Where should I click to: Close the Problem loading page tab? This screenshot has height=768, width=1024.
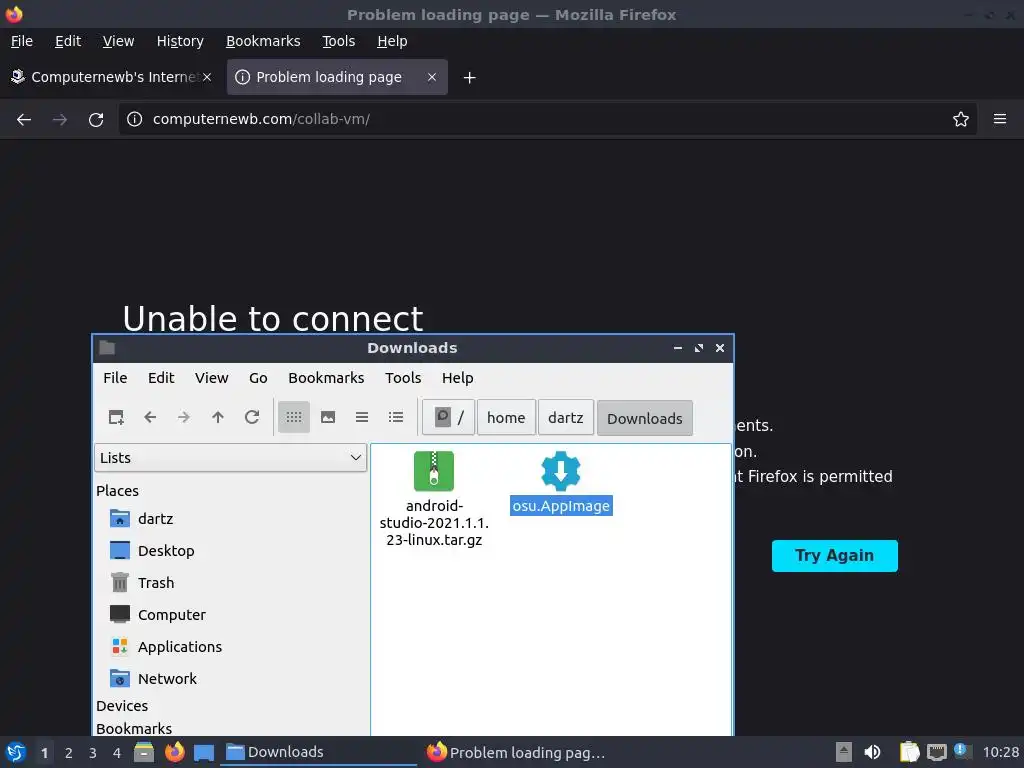(x=432, y=77)
